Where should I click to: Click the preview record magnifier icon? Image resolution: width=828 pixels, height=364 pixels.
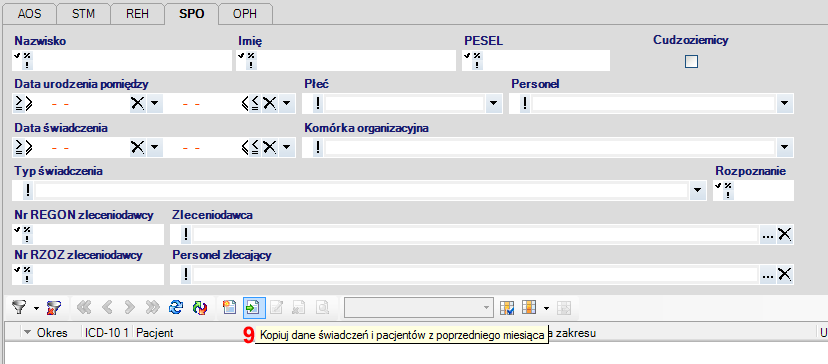click(x=322, y=307)
